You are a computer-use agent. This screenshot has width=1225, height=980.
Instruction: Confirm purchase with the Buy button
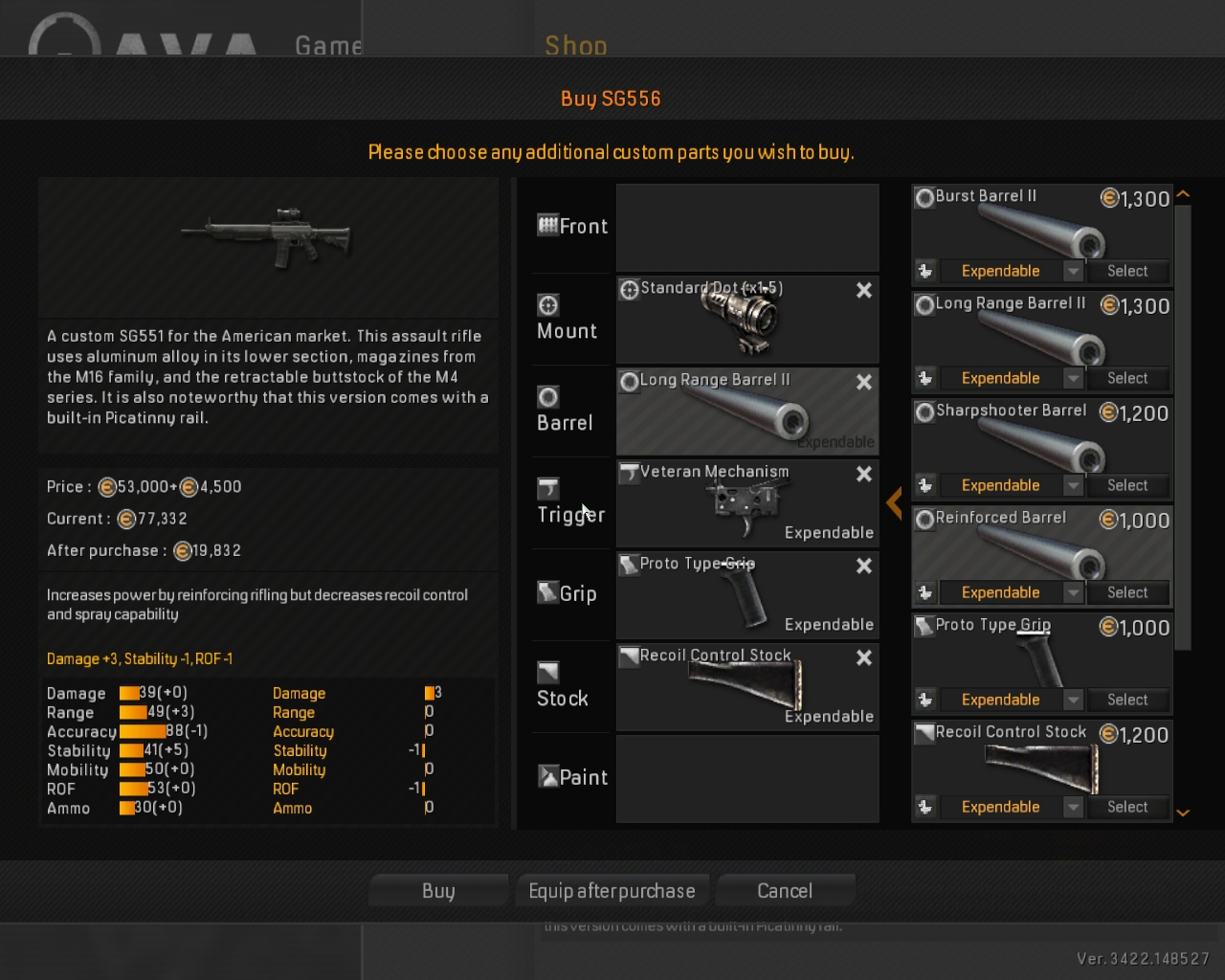click(438, 891)
